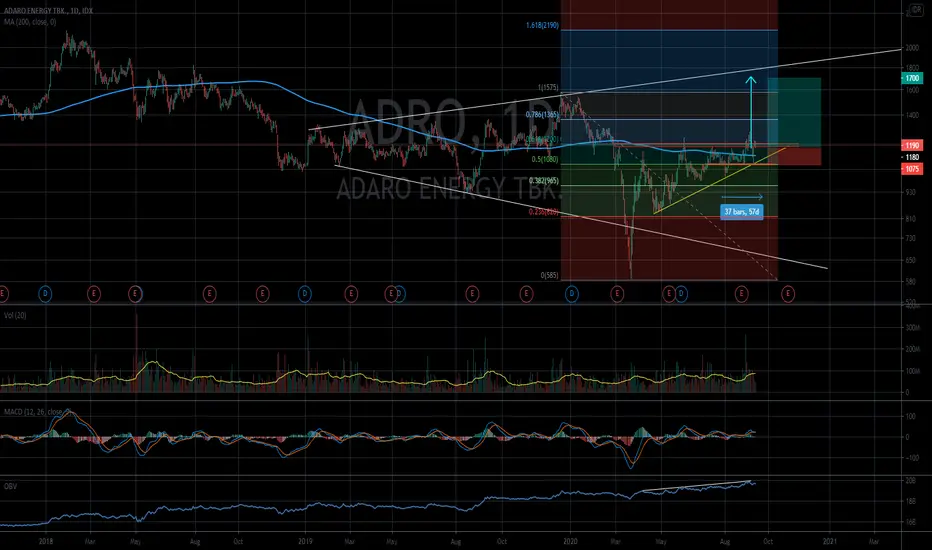Viewport: 932px width, 550px height.
Task: Click the 2019 label on the time axis
Action: 306,542
